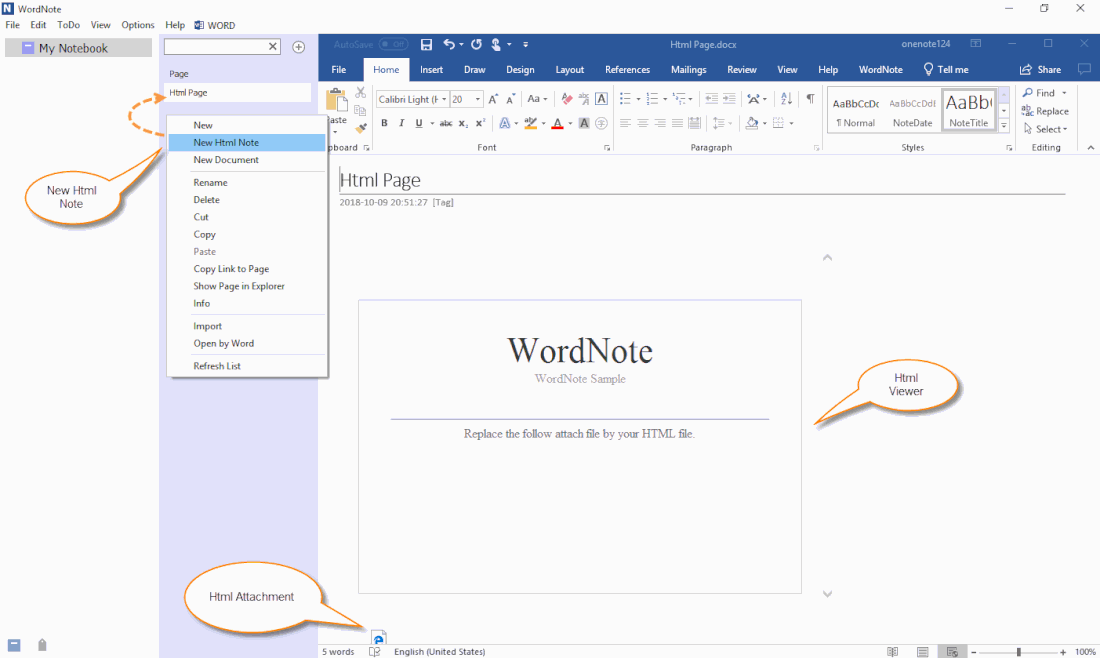1100x658 pixels.
Task: Justify the paragraph text
Action: (677, 123)
